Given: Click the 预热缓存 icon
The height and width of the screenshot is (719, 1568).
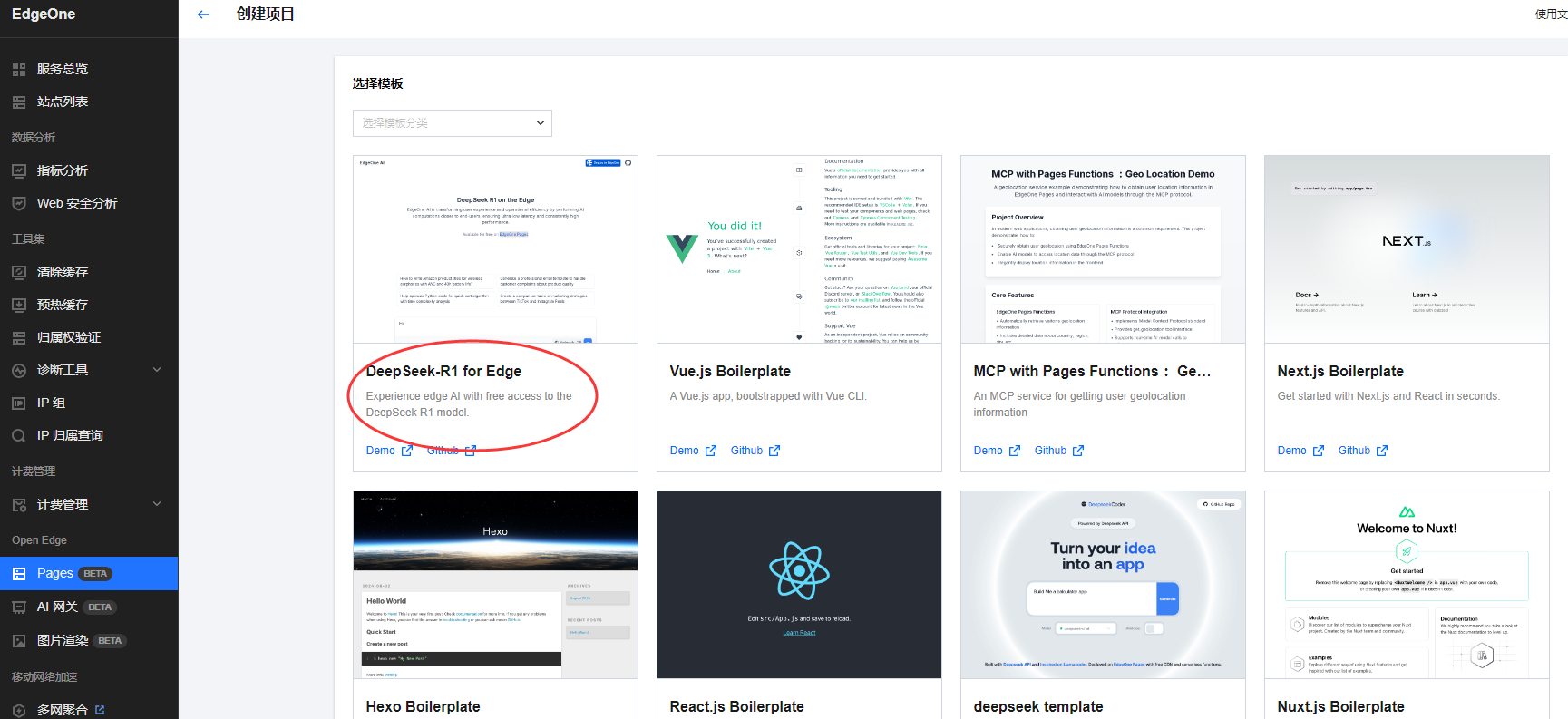Looking at the screenshot, I should [x=19, y=305].
